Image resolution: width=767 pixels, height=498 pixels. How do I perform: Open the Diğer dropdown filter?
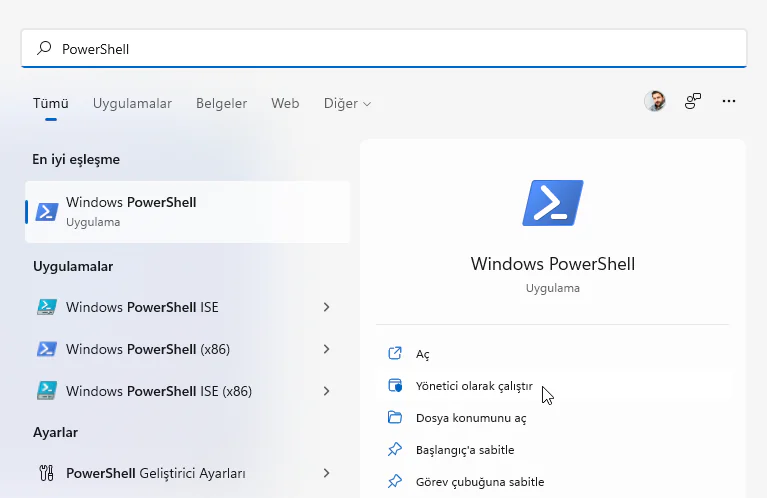pos(347,103)
